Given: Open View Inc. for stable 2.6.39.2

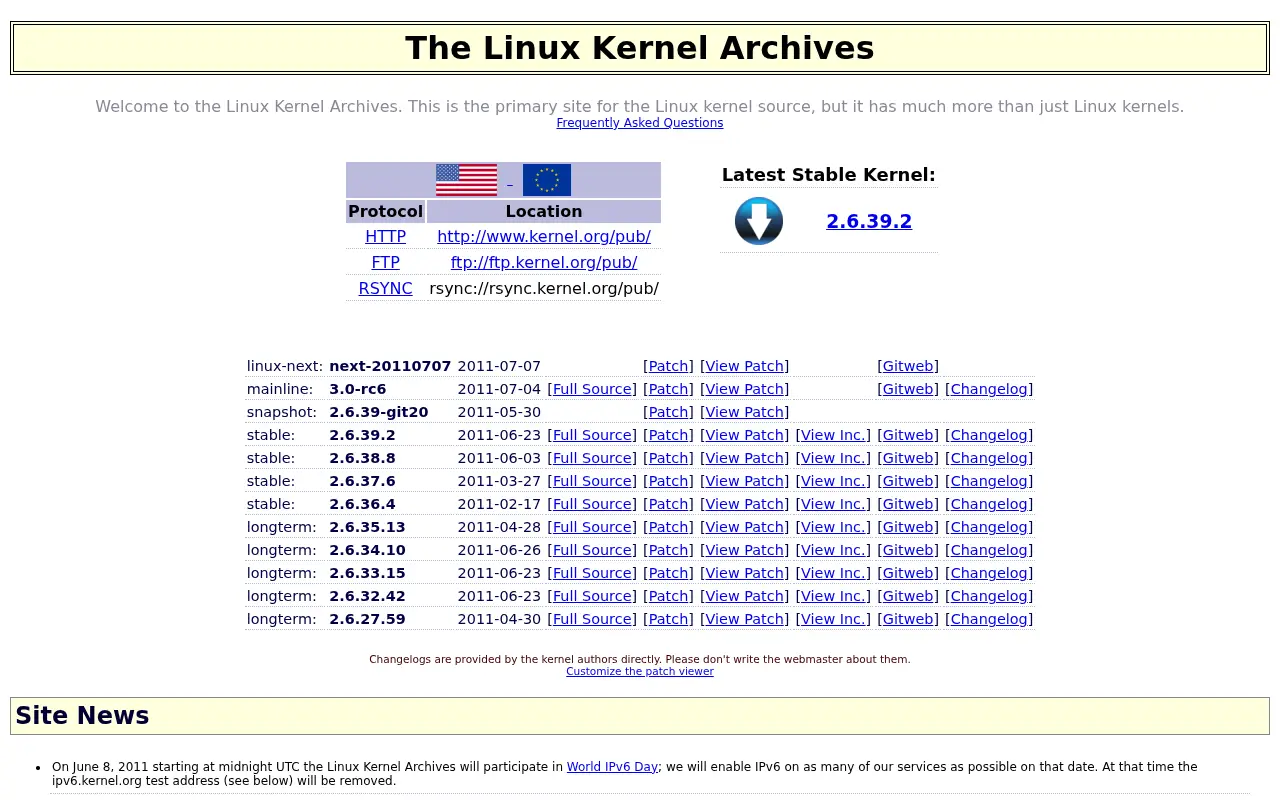Looking at the screenshot, I should (833, 435).
